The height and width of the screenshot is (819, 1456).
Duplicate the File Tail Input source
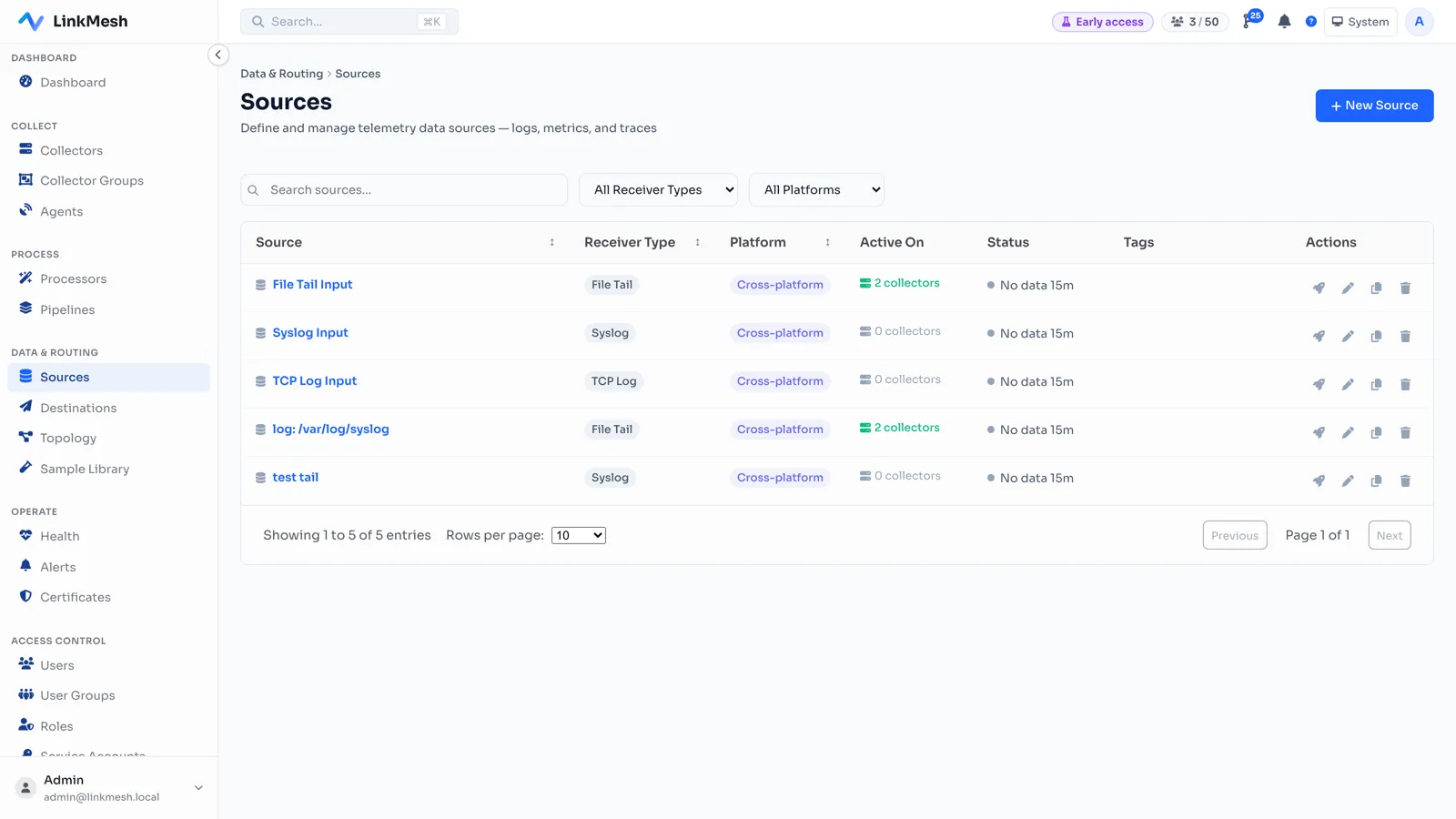[x=1376, y=288]
